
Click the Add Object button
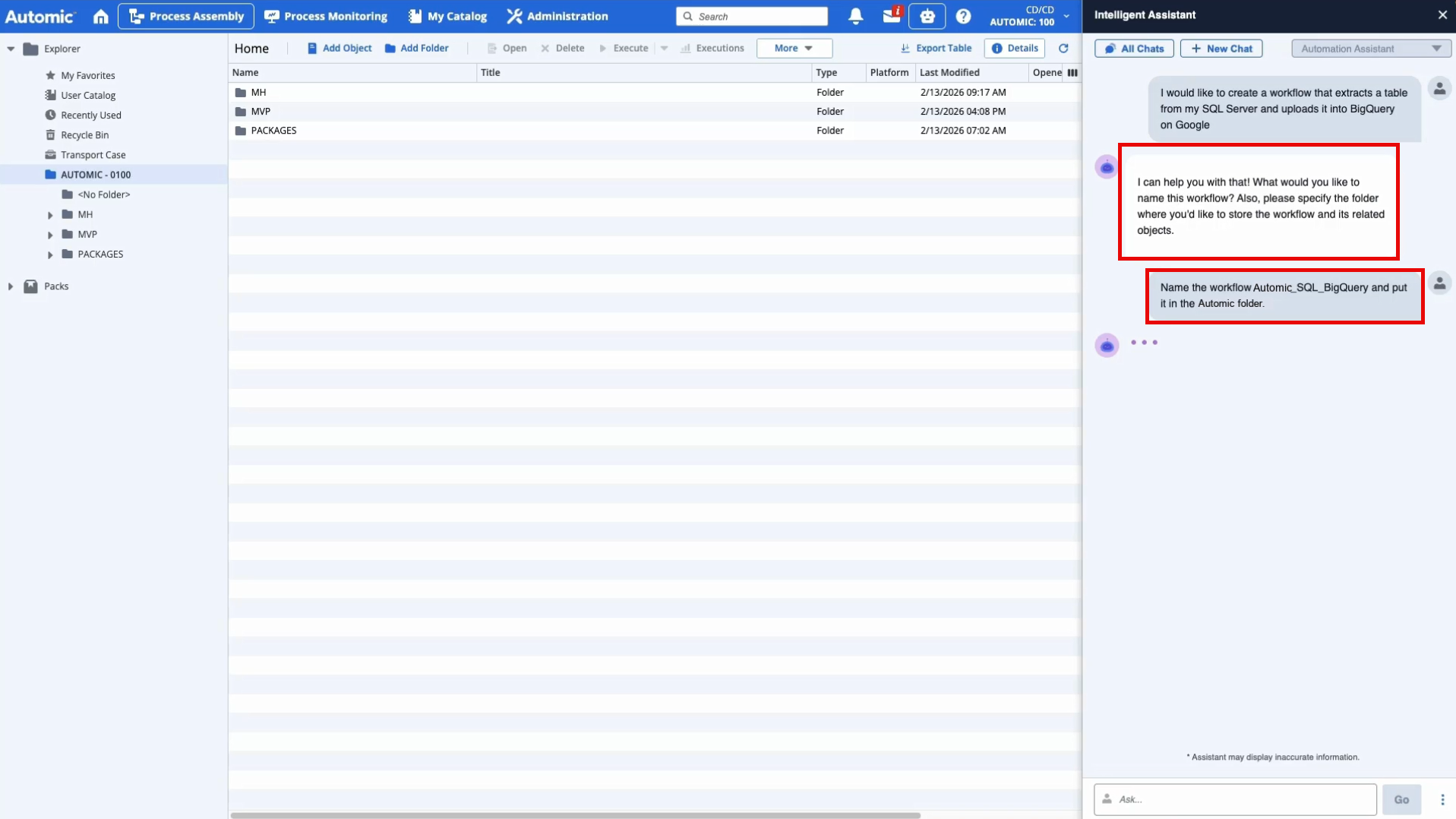click(x=339, y=48)
